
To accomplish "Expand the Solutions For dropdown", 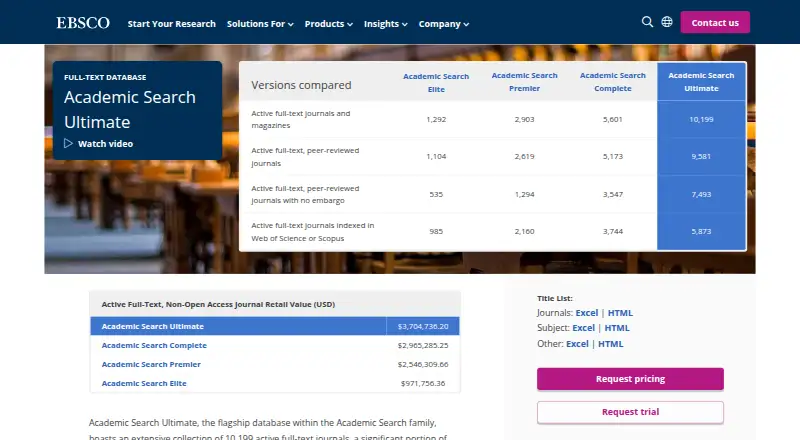I will coord(260,24).
